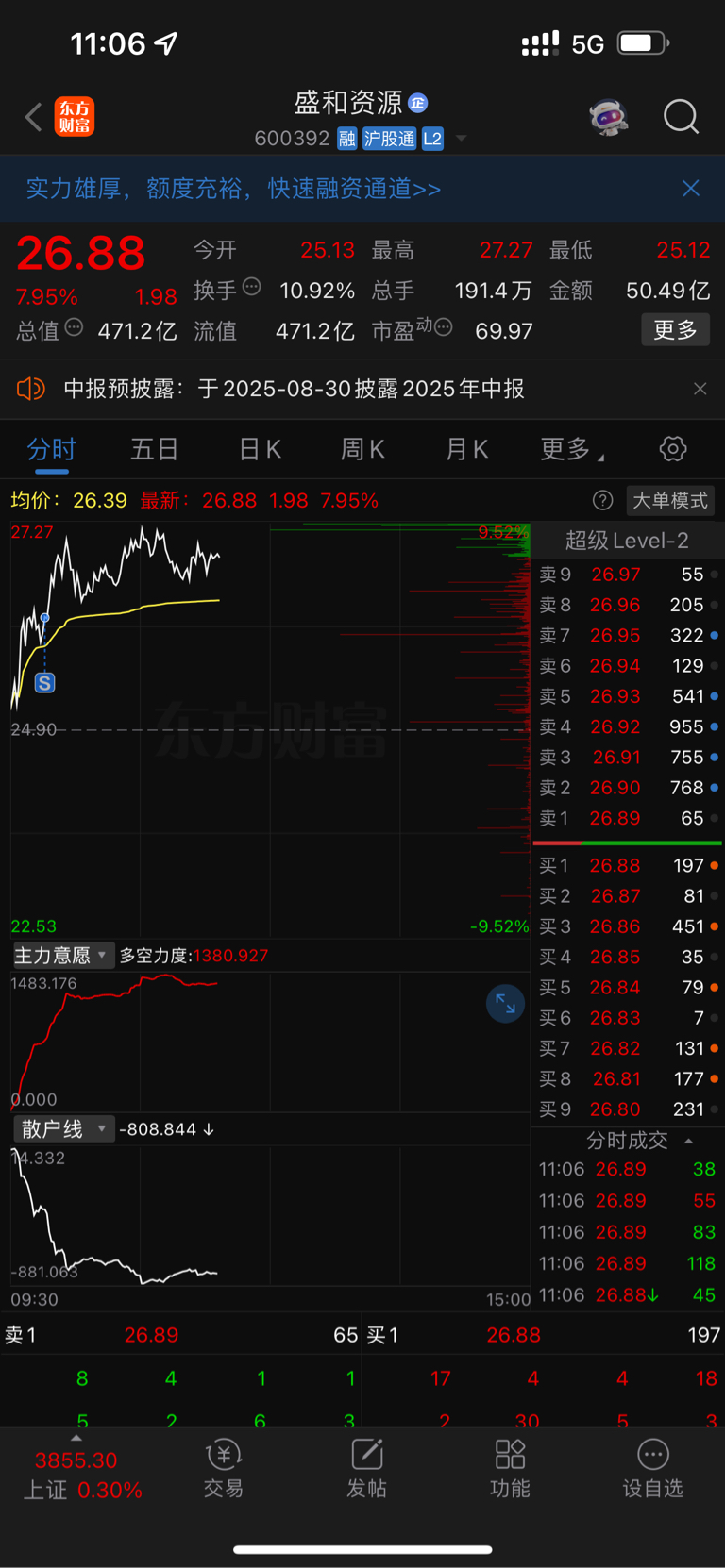Tap the expand chart fullscreen icon
The height and width of the screenshot is (1568, 725).
[505, 1004]
